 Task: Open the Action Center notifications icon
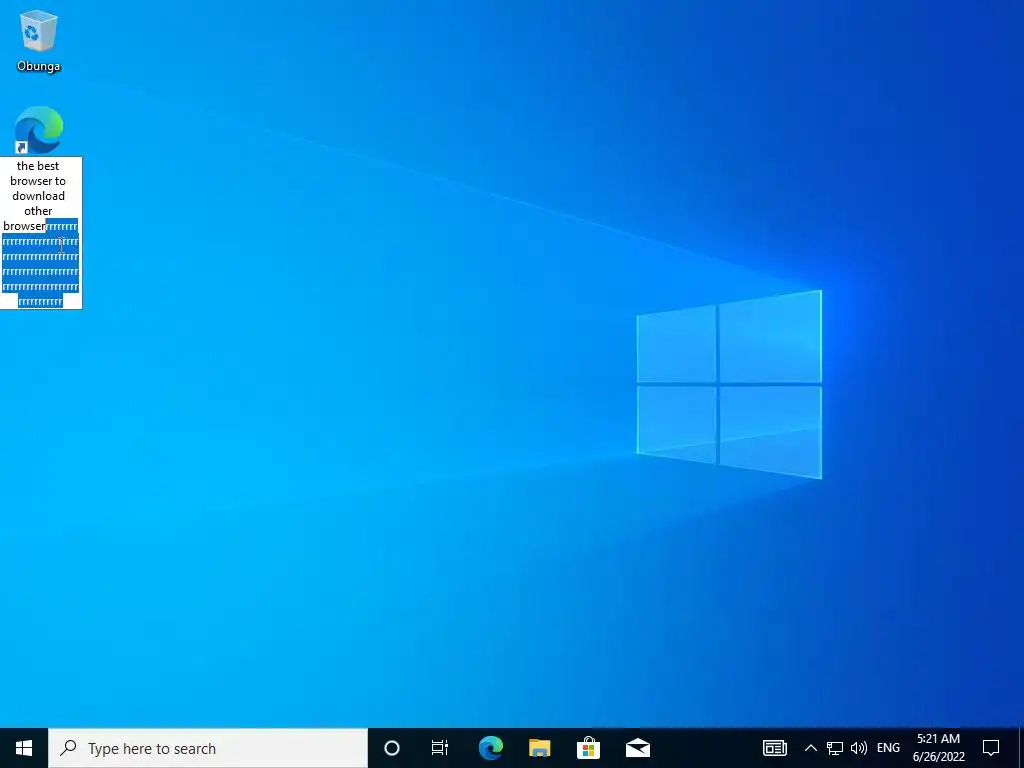pos(991,748)
